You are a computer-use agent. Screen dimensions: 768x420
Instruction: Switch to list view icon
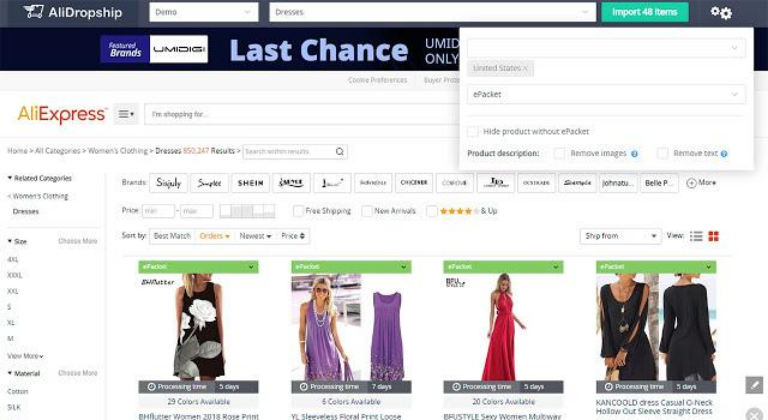696,236
